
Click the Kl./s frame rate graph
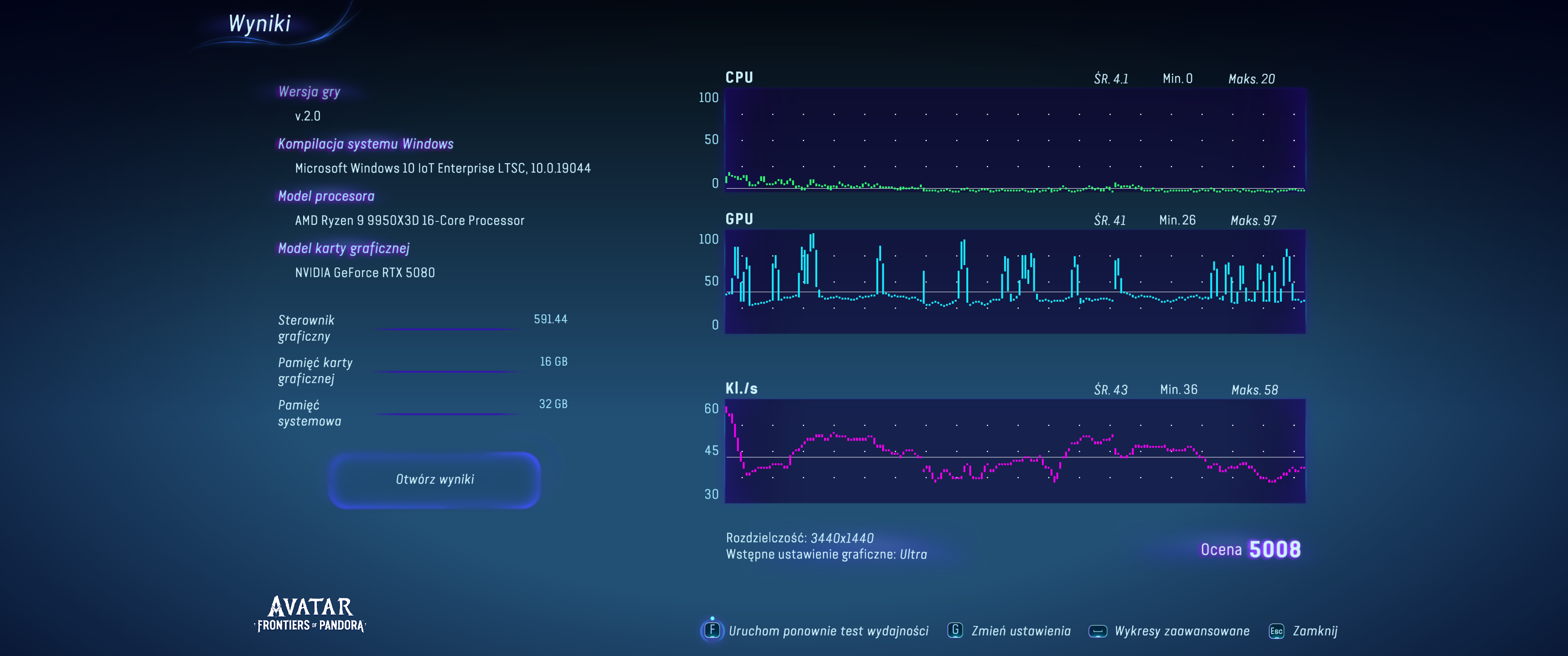(x=1015, y=451)
